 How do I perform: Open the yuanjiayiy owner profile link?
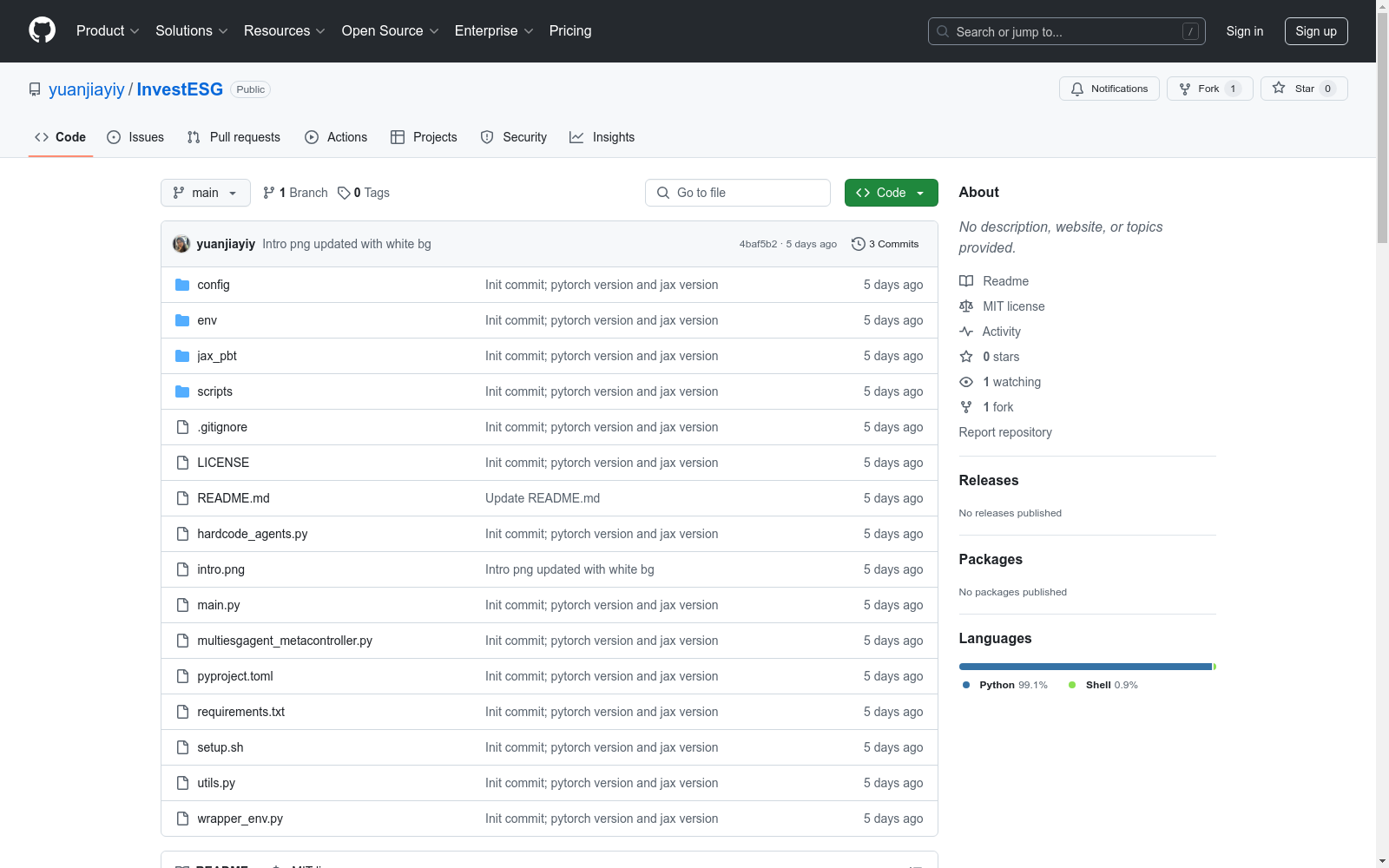87,89
